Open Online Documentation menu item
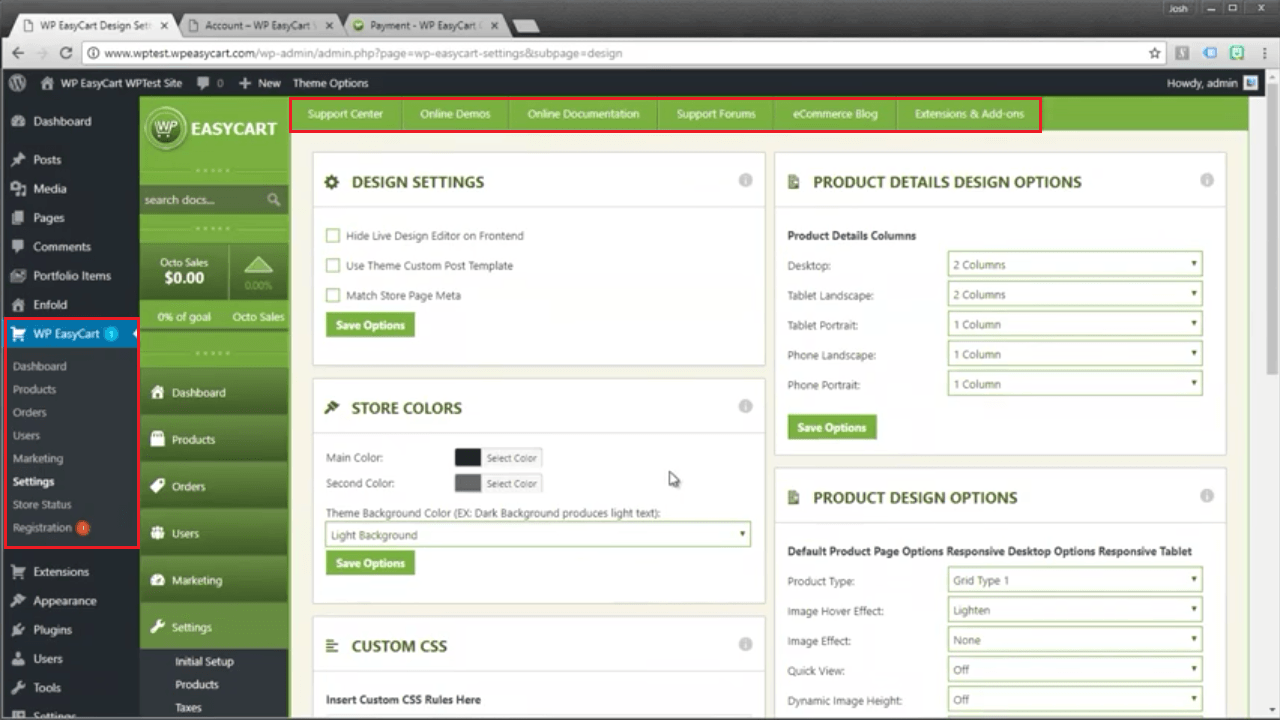Screen dimensions: 1280x720 [x=583, y=114]
